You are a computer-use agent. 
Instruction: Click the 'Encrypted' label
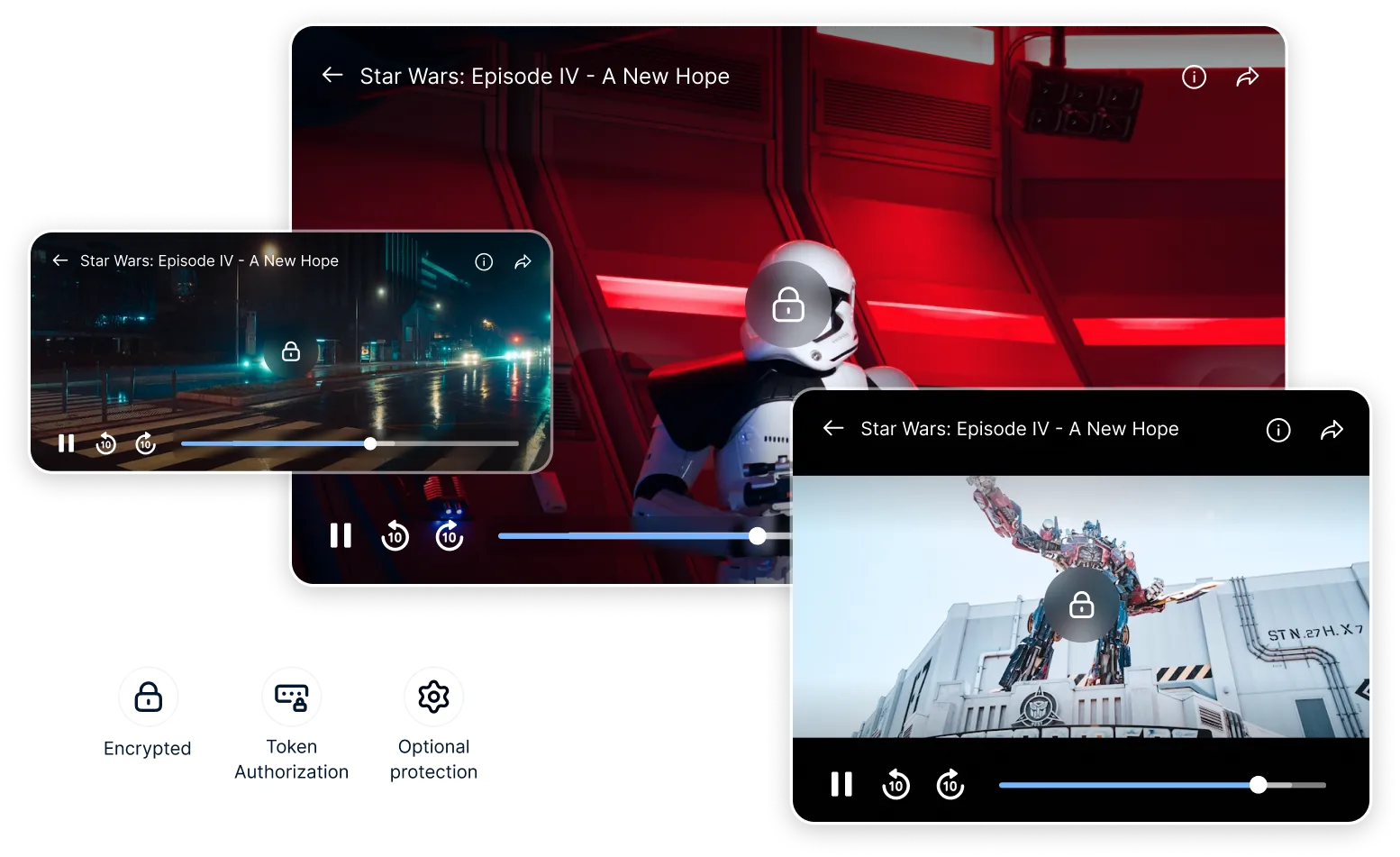click(x=148, y=749)
